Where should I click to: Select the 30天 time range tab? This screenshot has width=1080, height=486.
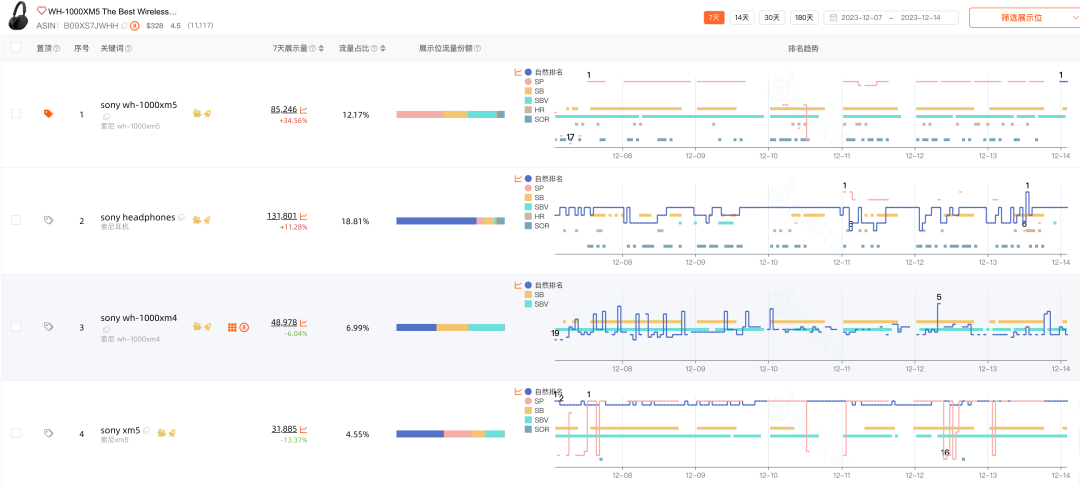click(x=772, y=18)
